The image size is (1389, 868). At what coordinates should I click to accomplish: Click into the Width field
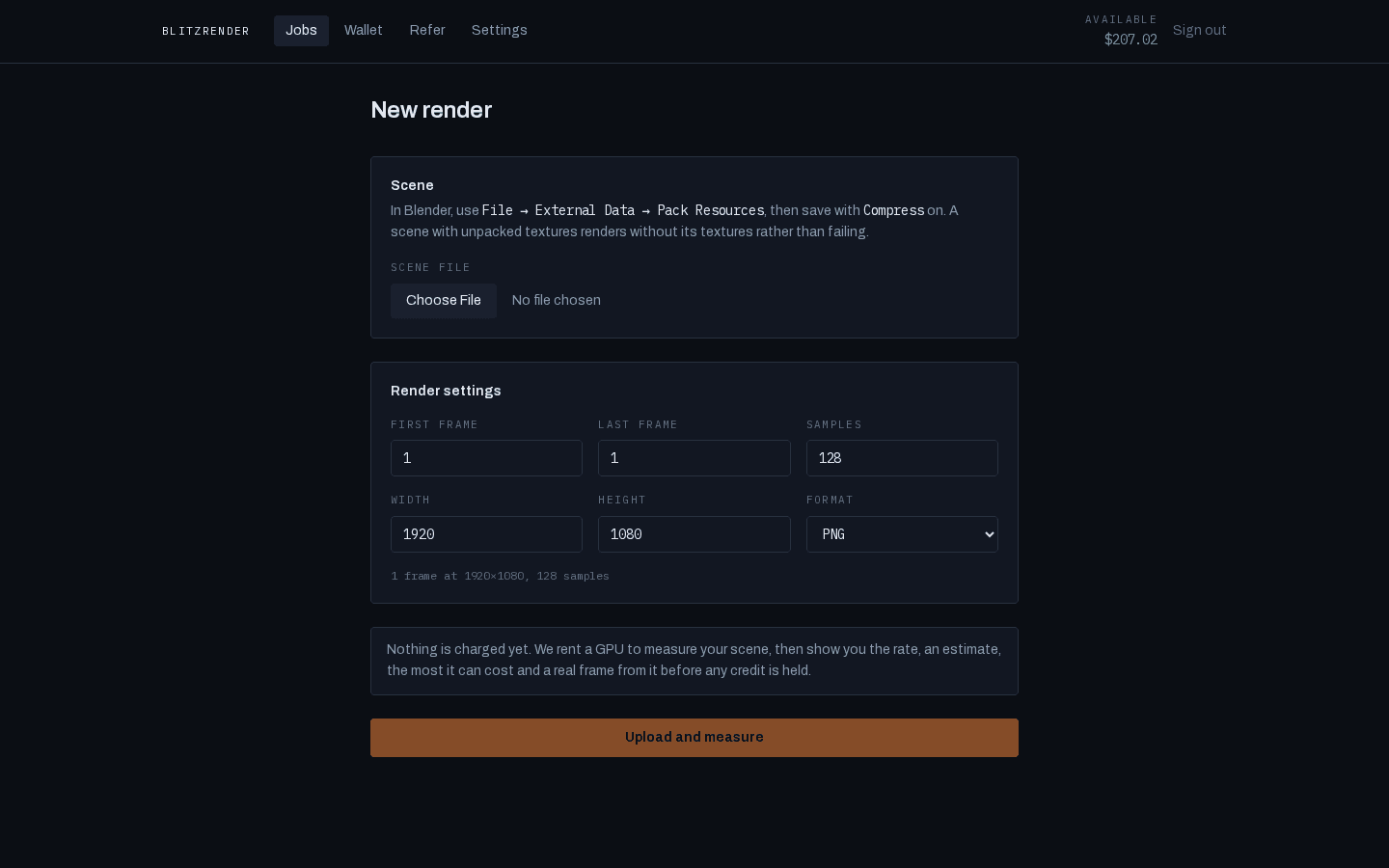486,534
